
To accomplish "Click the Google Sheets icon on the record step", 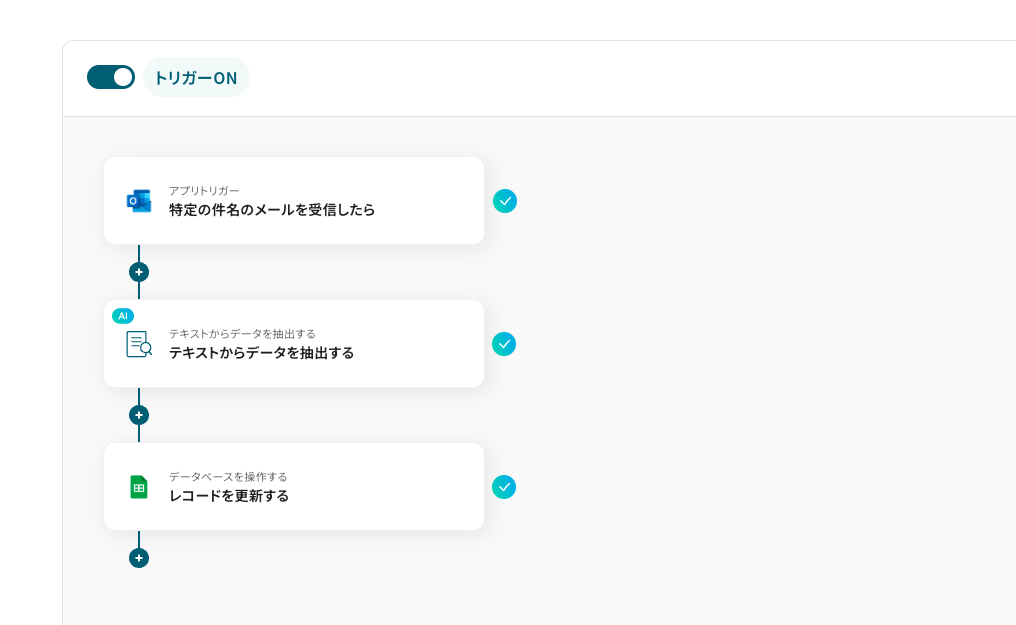I will [139, 487].
